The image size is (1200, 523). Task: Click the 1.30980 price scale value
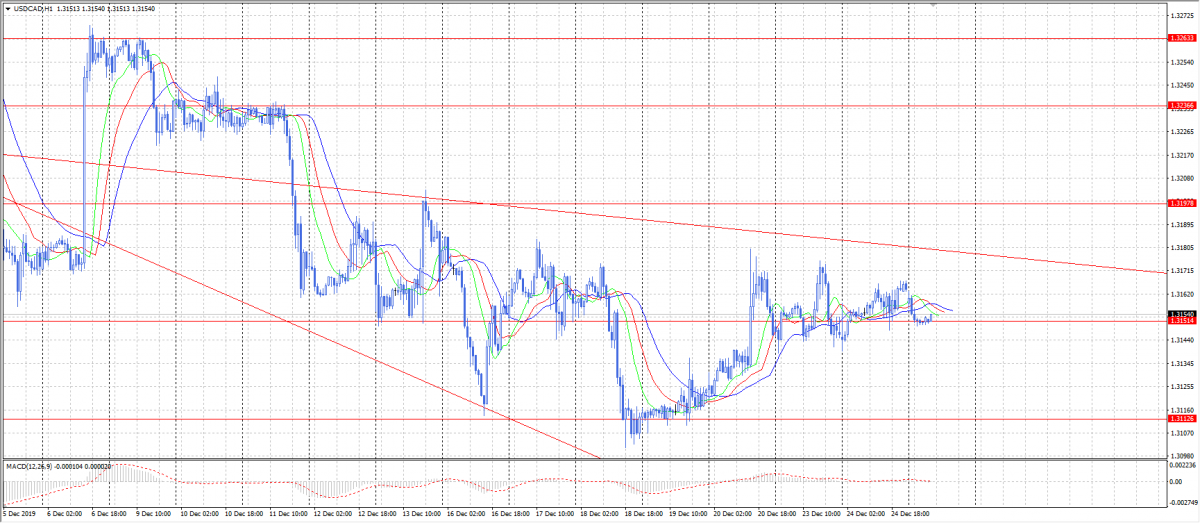[1181, 456]
